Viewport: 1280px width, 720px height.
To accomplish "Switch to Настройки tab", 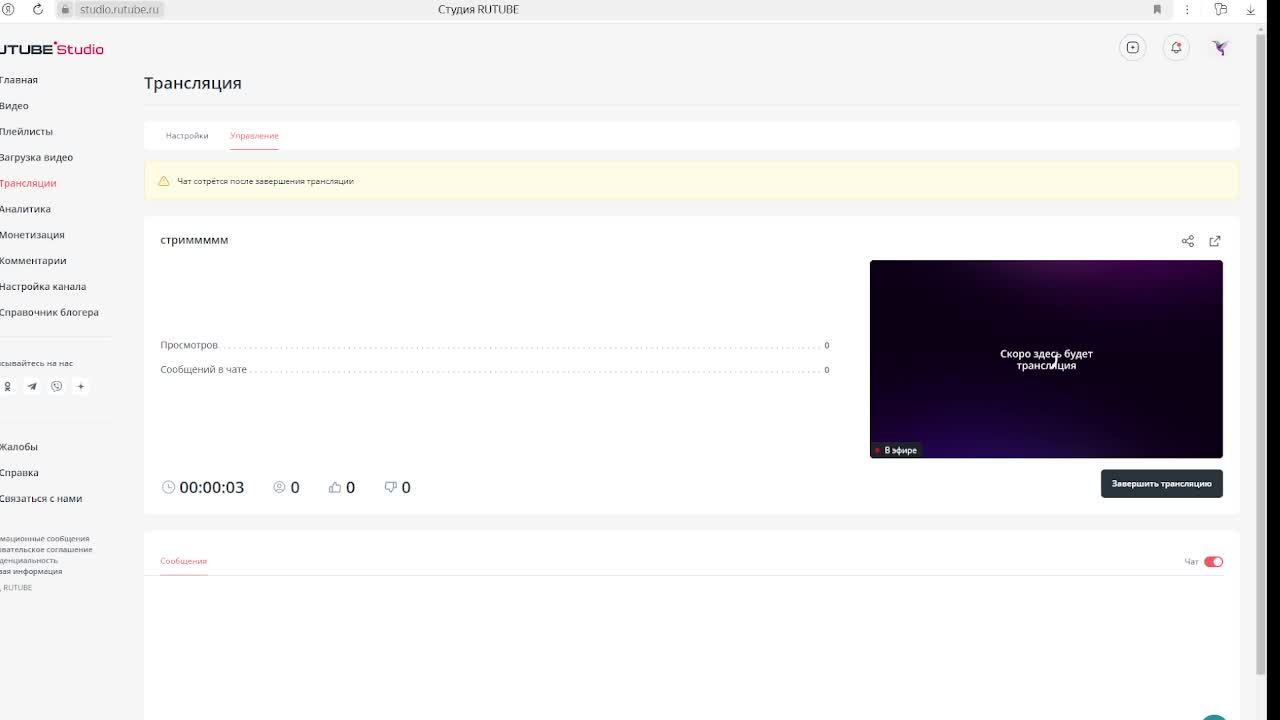I will tap(187, 136).
